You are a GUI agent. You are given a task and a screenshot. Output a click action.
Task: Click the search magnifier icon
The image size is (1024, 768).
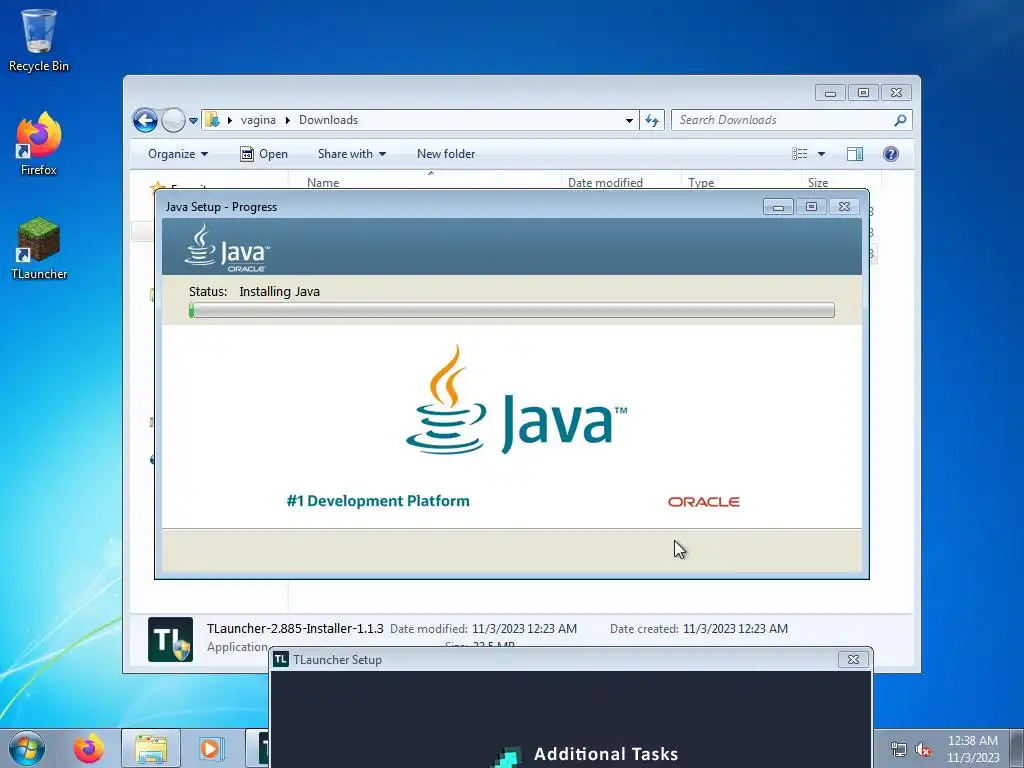901,120
